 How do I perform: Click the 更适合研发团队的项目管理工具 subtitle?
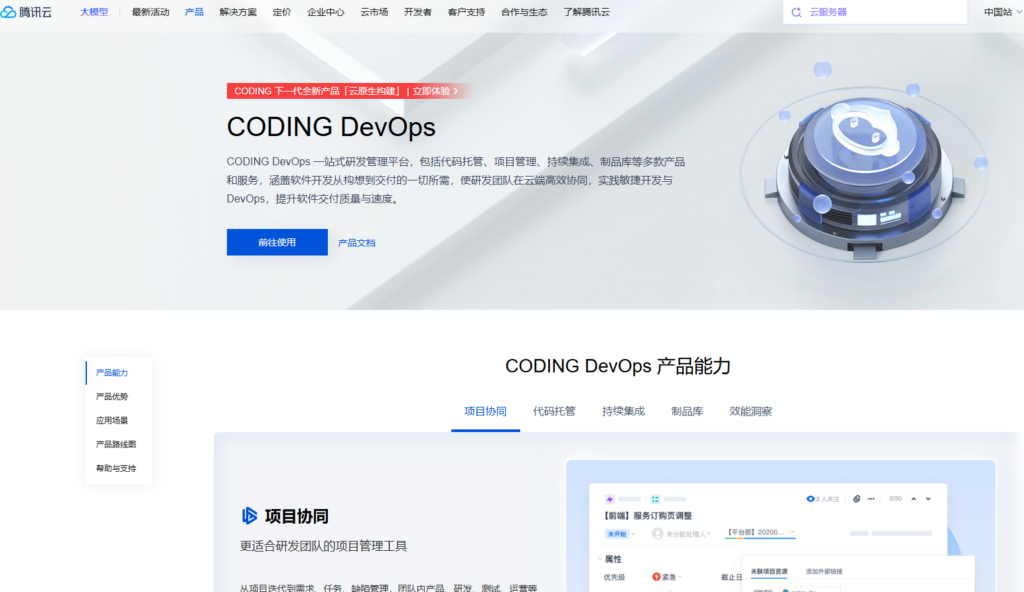323,546
